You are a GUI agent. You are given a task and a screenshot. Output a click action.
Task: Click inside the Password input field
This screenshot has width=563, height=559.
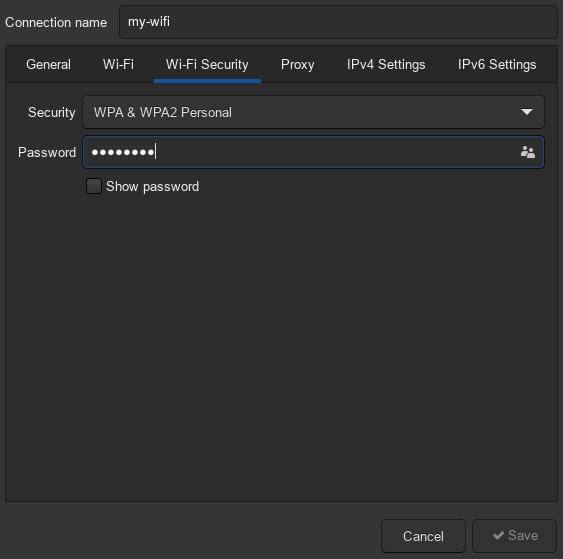coord(313,152)
